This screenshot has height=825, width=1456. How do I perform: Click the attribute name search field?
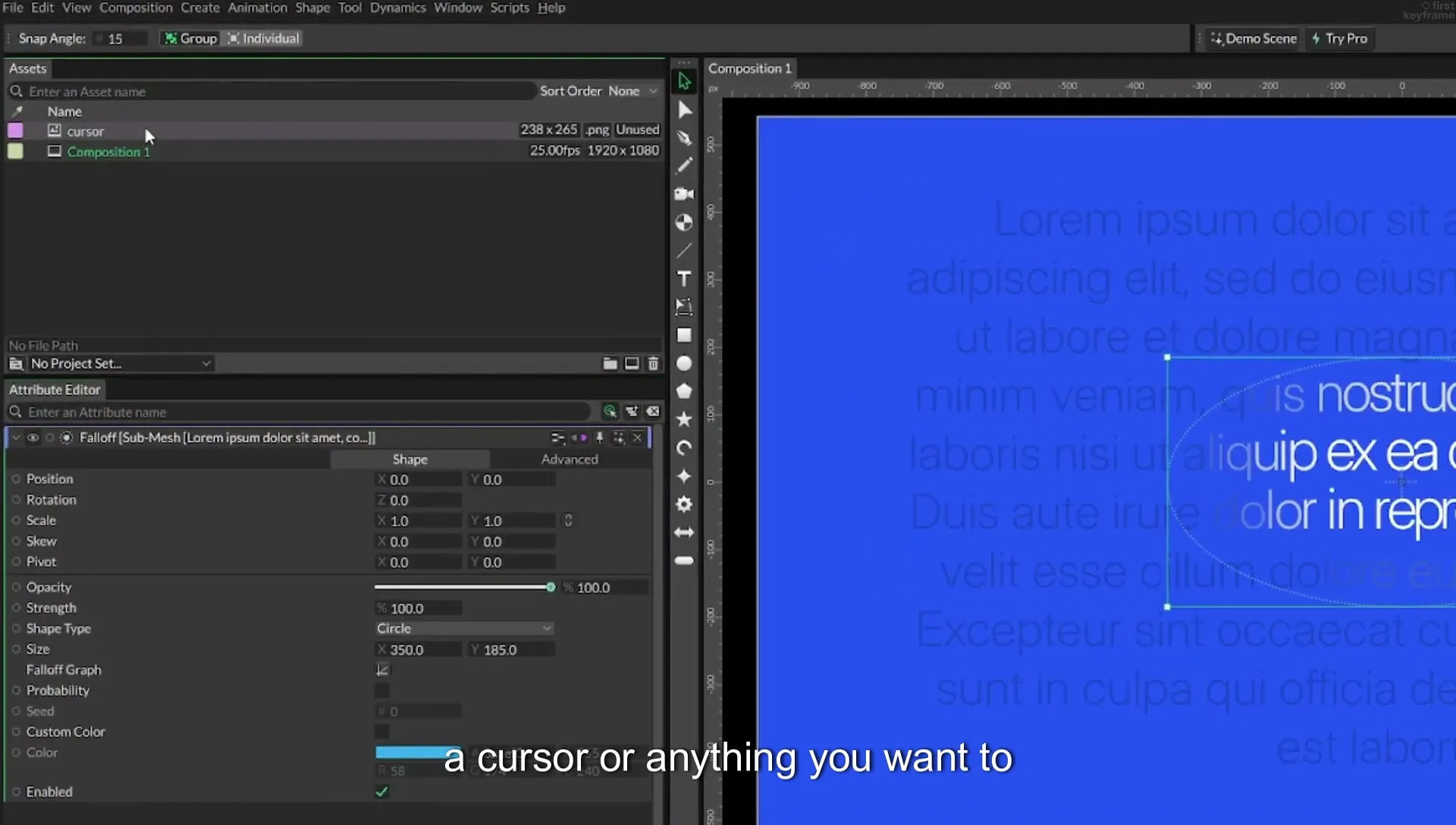pyautogui.click(x=300, y=412)
